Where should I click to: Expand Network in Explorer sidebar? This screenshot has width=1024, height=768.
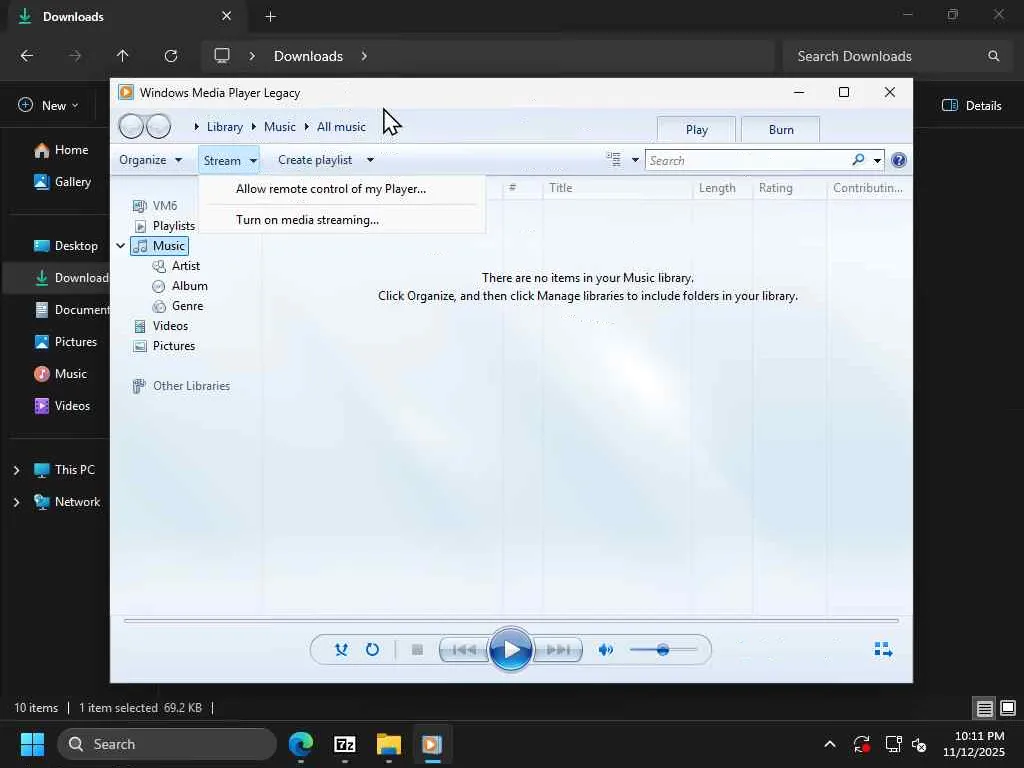point(17,502)
